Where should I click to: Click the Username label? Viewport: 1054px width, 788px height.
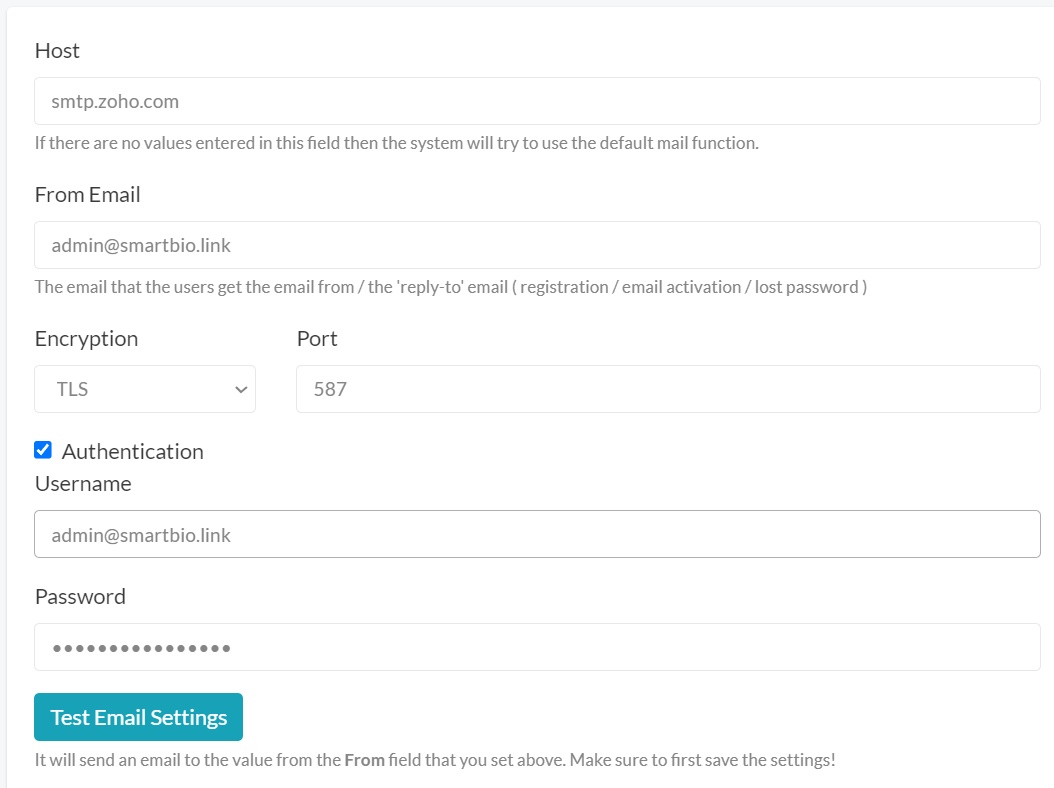[x=83, y=484]
